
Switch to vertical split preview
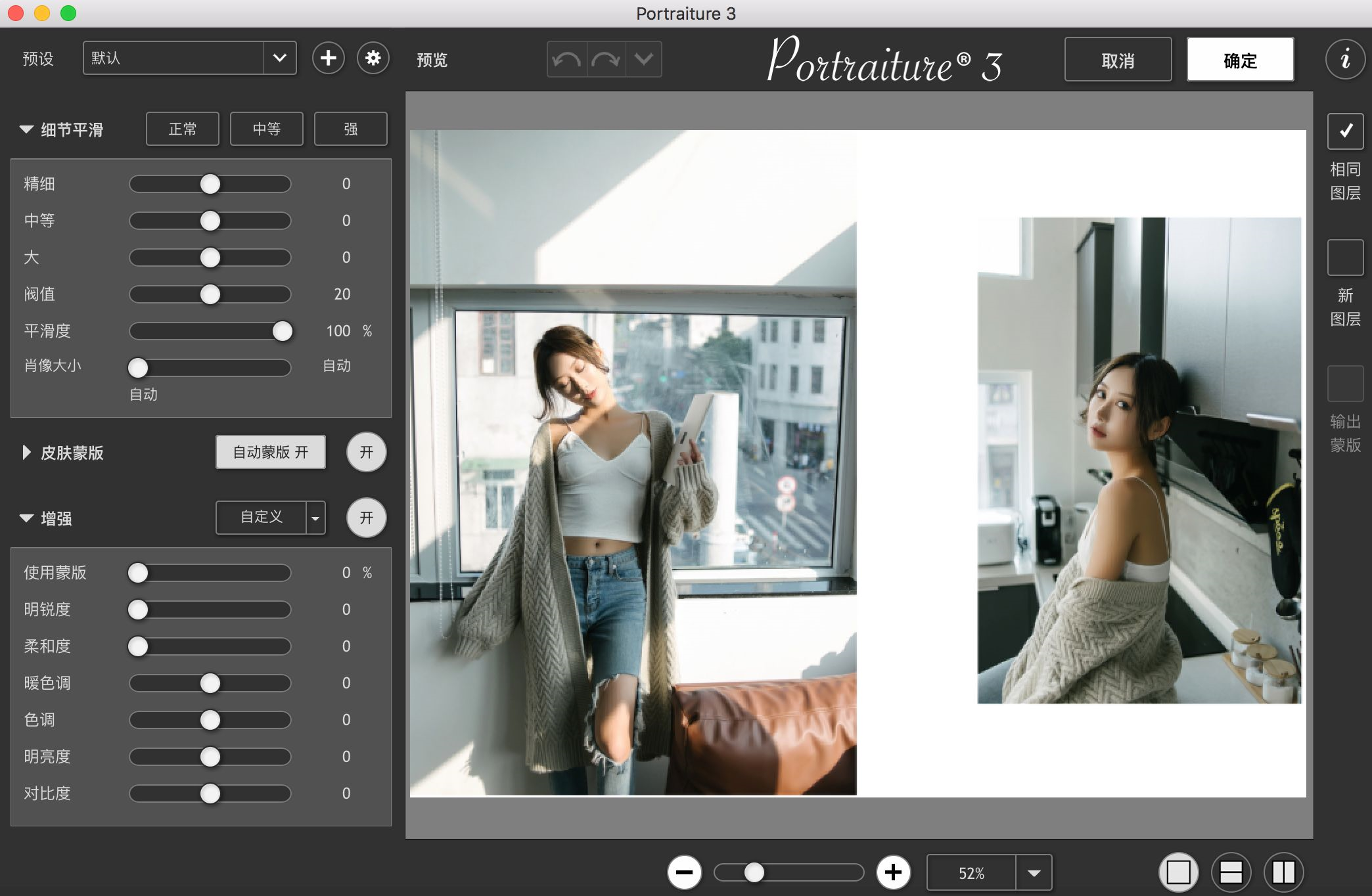click(1283, 872)
